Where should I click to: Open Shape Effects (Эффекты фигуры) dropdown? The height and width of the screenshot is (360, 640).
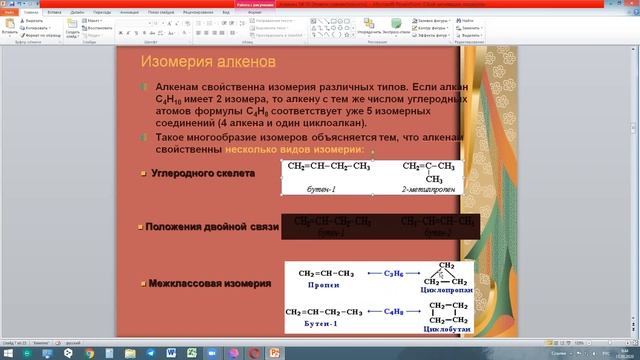click(431, 36)
